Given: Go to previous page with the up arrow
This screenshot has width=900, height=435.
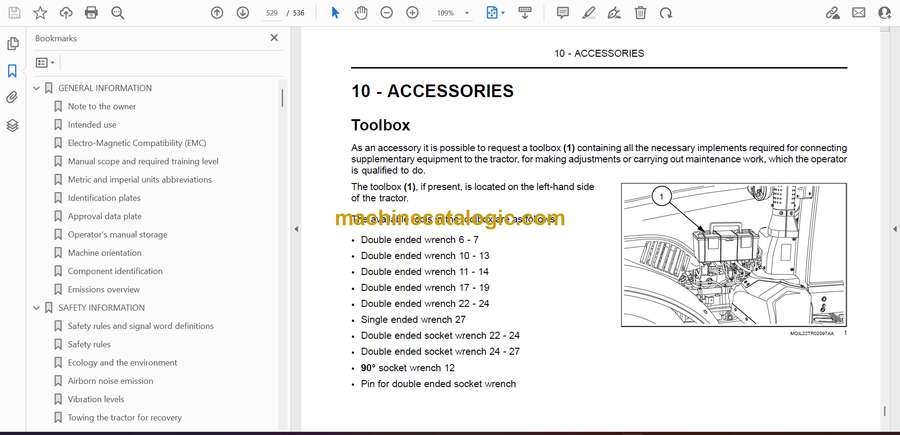Looking at the screenshot, I should (x=216, y=13).
